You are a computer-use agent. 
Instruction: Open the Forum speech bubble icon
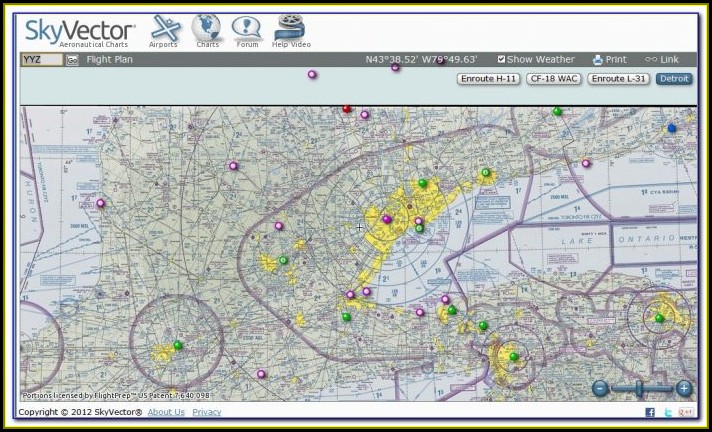[246, 29]
